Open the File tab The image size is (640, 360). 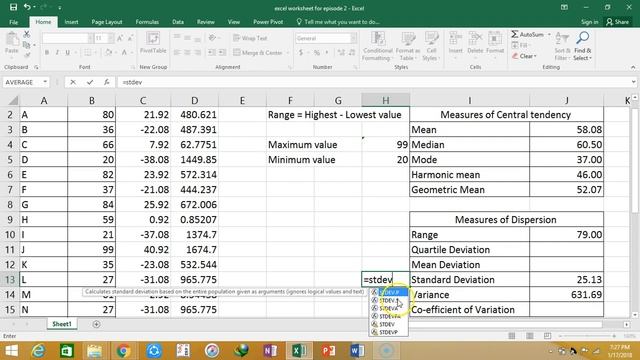point(13,22)
